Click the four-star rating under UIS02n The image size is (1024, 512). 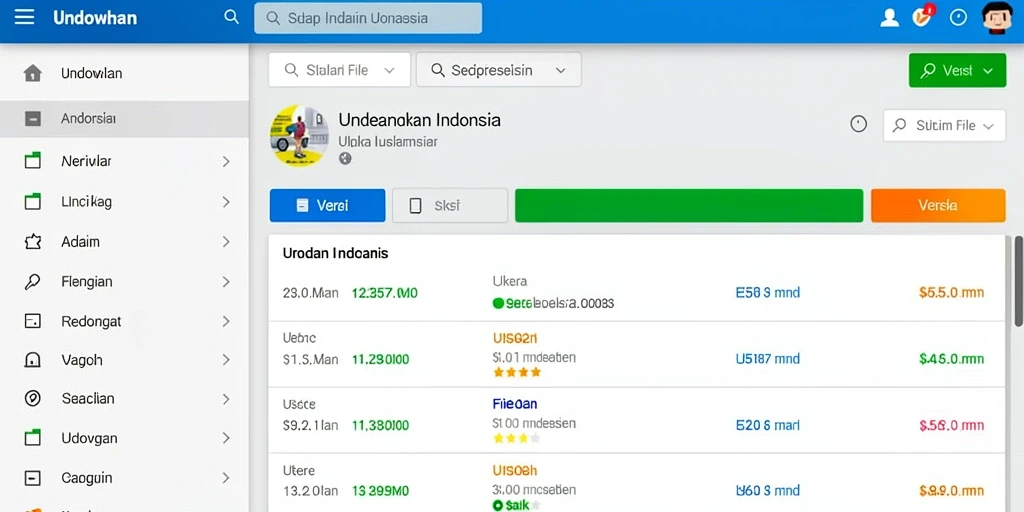pos(517,372)
